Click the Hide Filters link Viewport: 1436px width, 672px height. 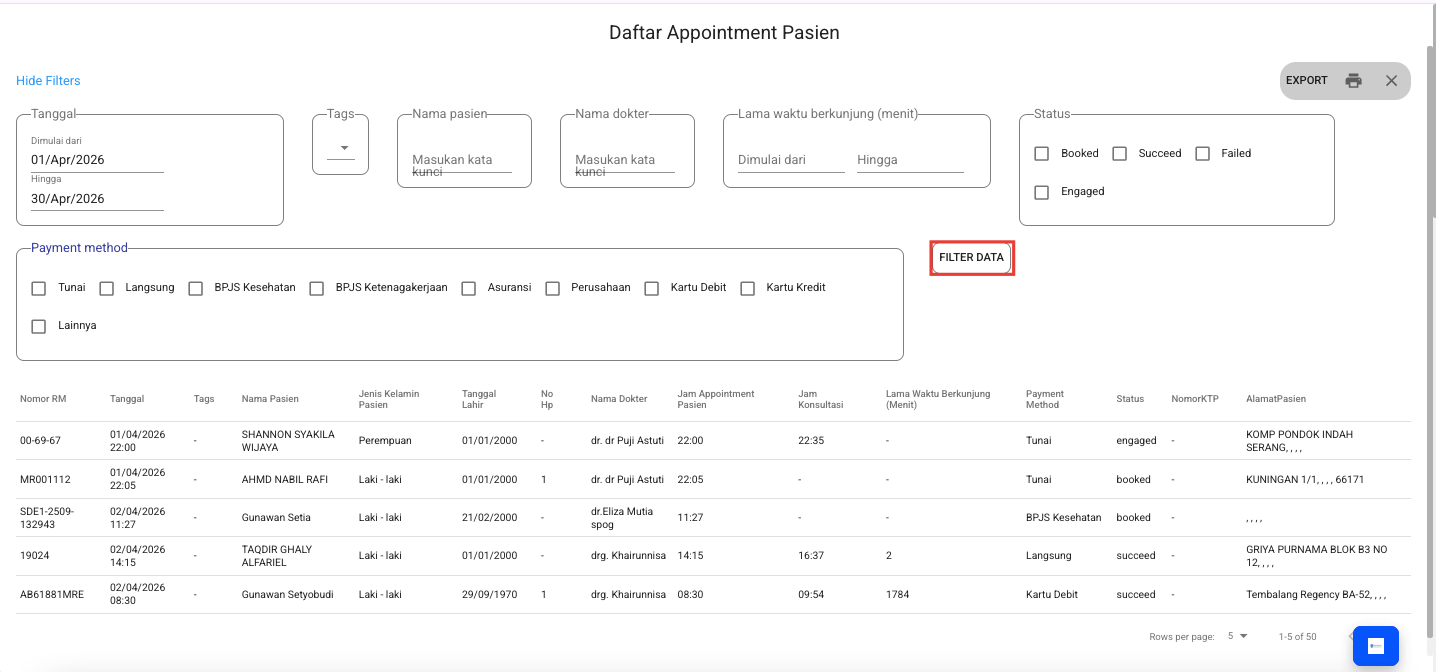pos(48,81)
